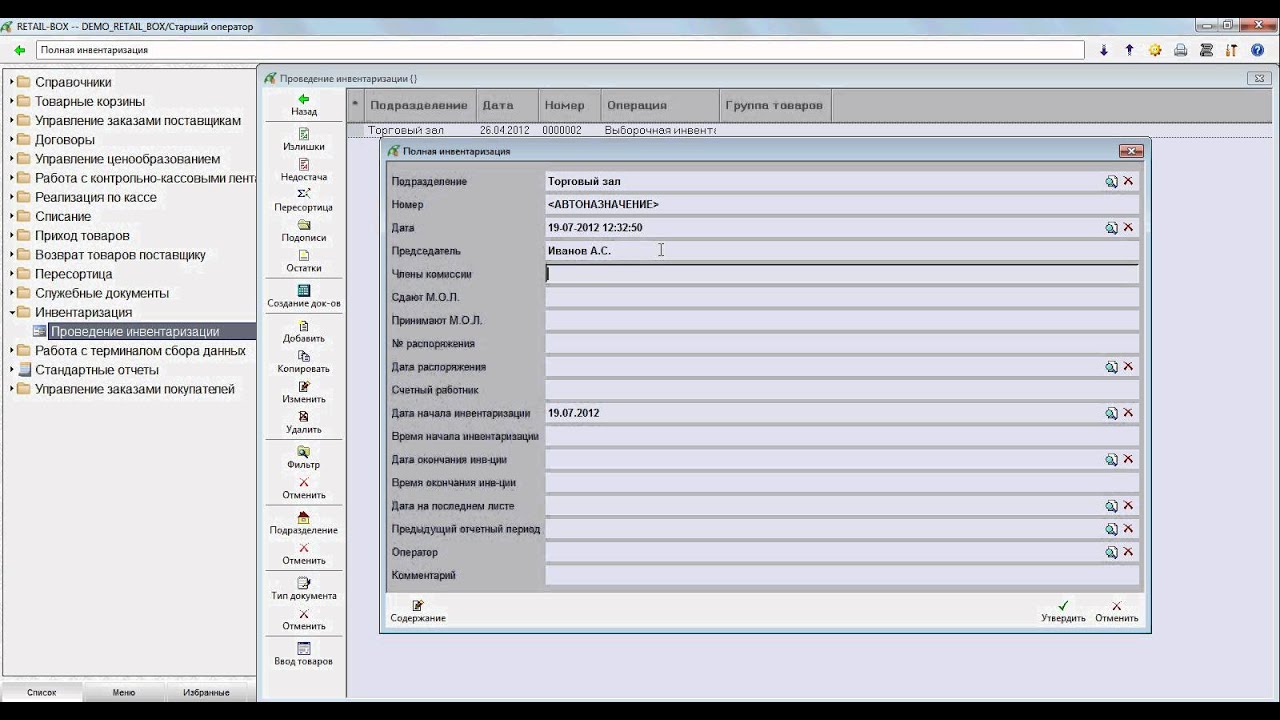Viewport: 1280px width, 720px height.
Task: Open Содержание in the dialog
Action: [x=418, y=612]
